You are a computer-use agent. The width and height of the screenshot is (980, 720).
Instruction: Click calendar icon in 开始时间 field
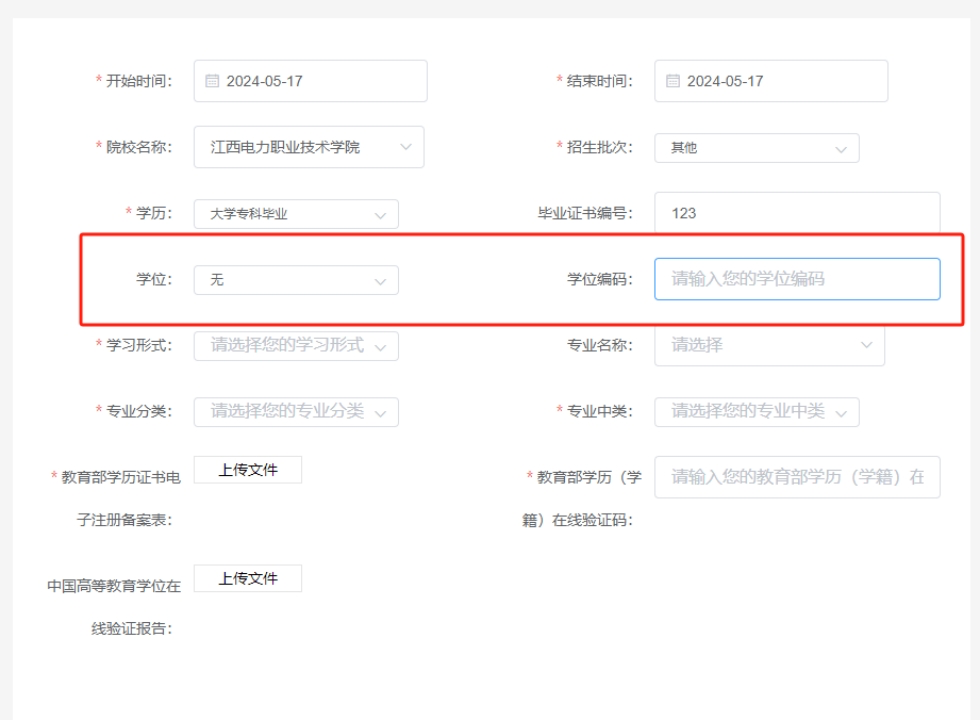pyautogui.click(x=212, y=81)
